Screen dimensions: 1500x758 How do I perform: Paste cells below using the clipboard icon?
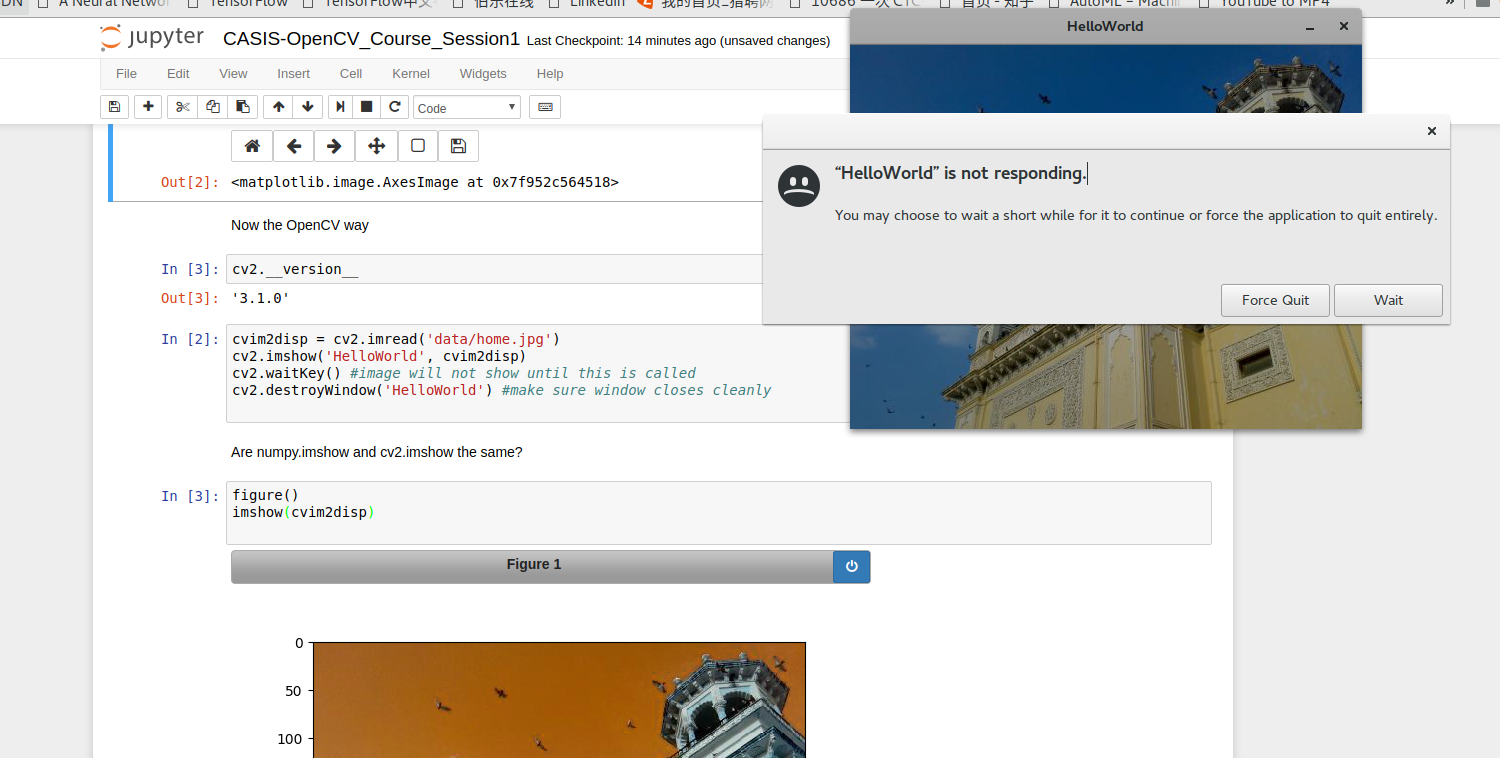pos(242,107)
